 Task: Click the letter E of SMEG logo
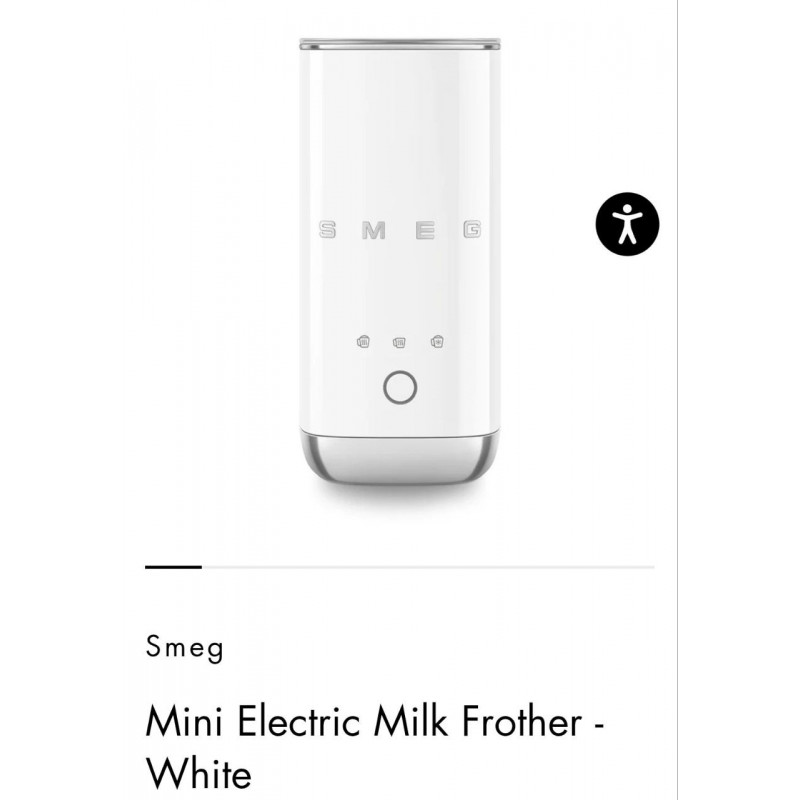coord(425,231)
